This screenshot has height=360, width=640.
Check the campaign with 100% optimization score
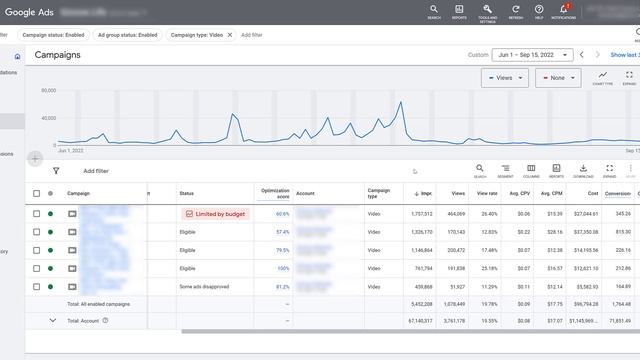pos(36,269)
